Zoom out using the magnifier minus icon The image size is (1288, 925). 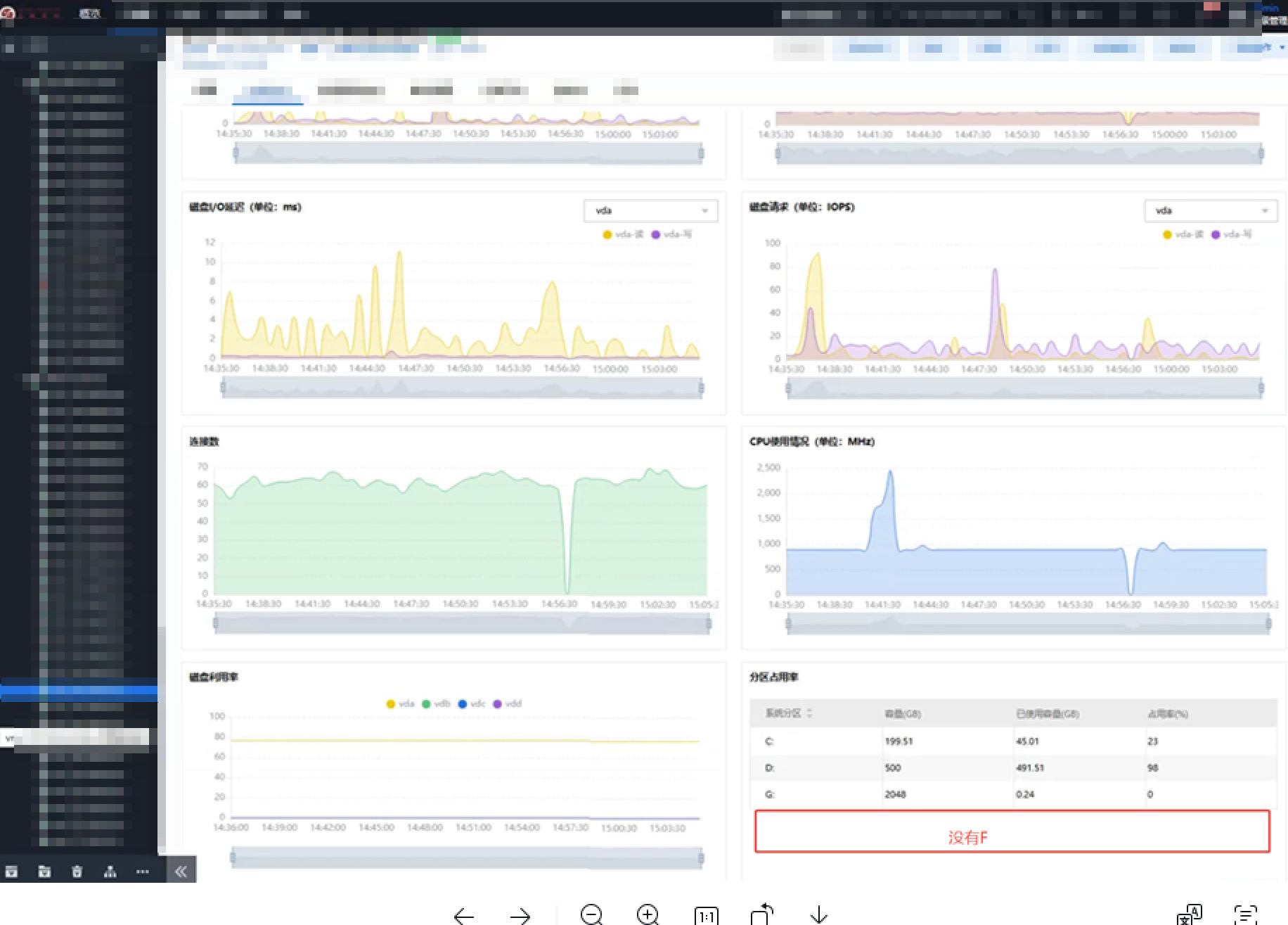pos(592,914)
